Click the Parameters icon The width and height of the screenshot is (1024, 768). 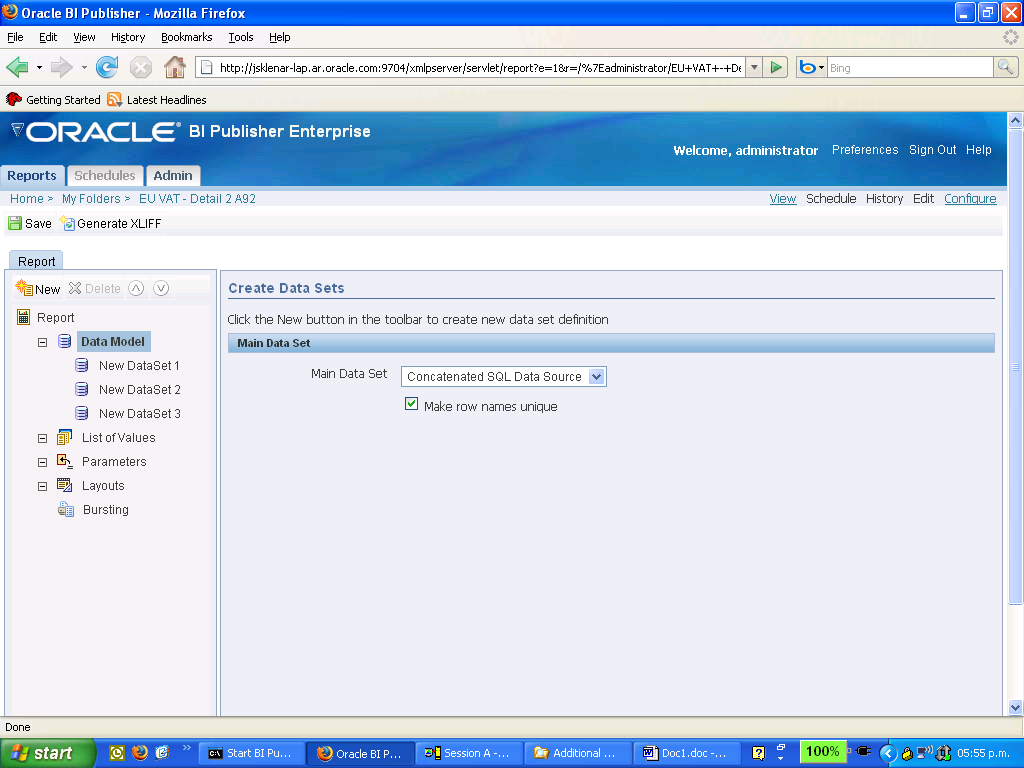[65, 461]
